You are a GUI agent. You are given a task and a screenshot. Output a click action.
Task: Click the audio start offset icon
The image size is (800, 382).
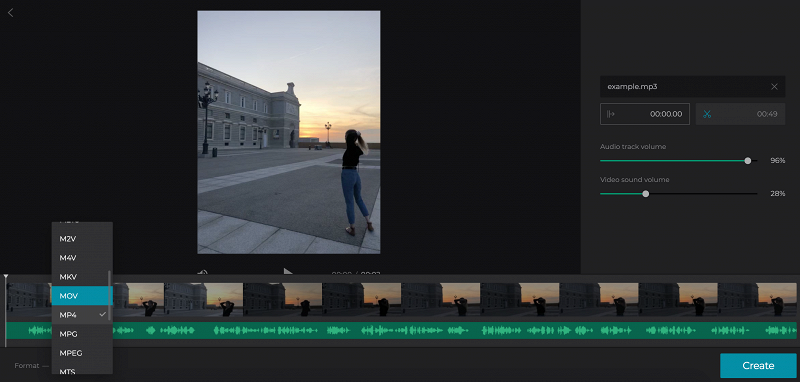(x=610, y=114)
